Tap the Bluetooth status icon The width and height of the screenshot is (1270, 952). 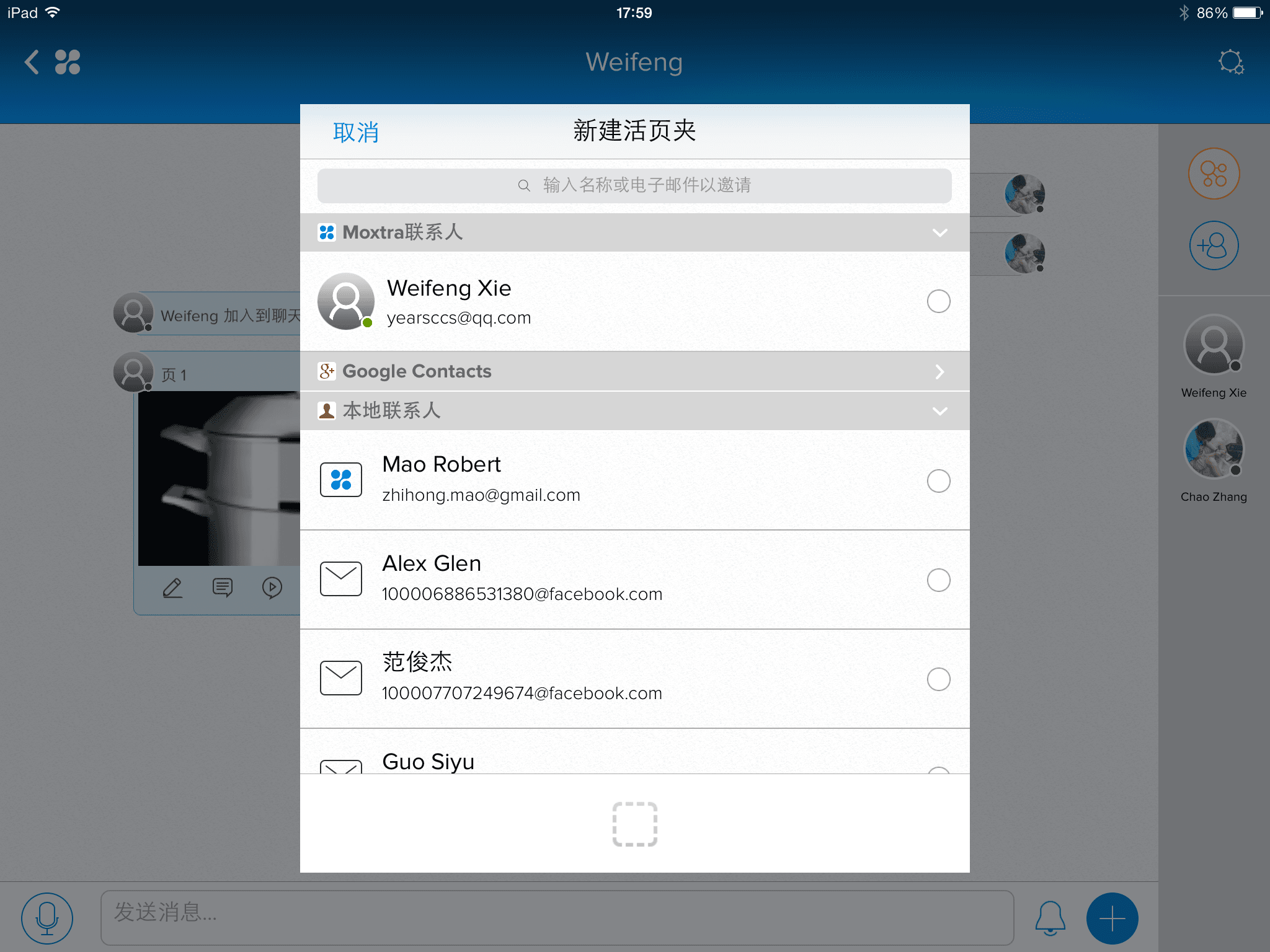[1184, 12]
